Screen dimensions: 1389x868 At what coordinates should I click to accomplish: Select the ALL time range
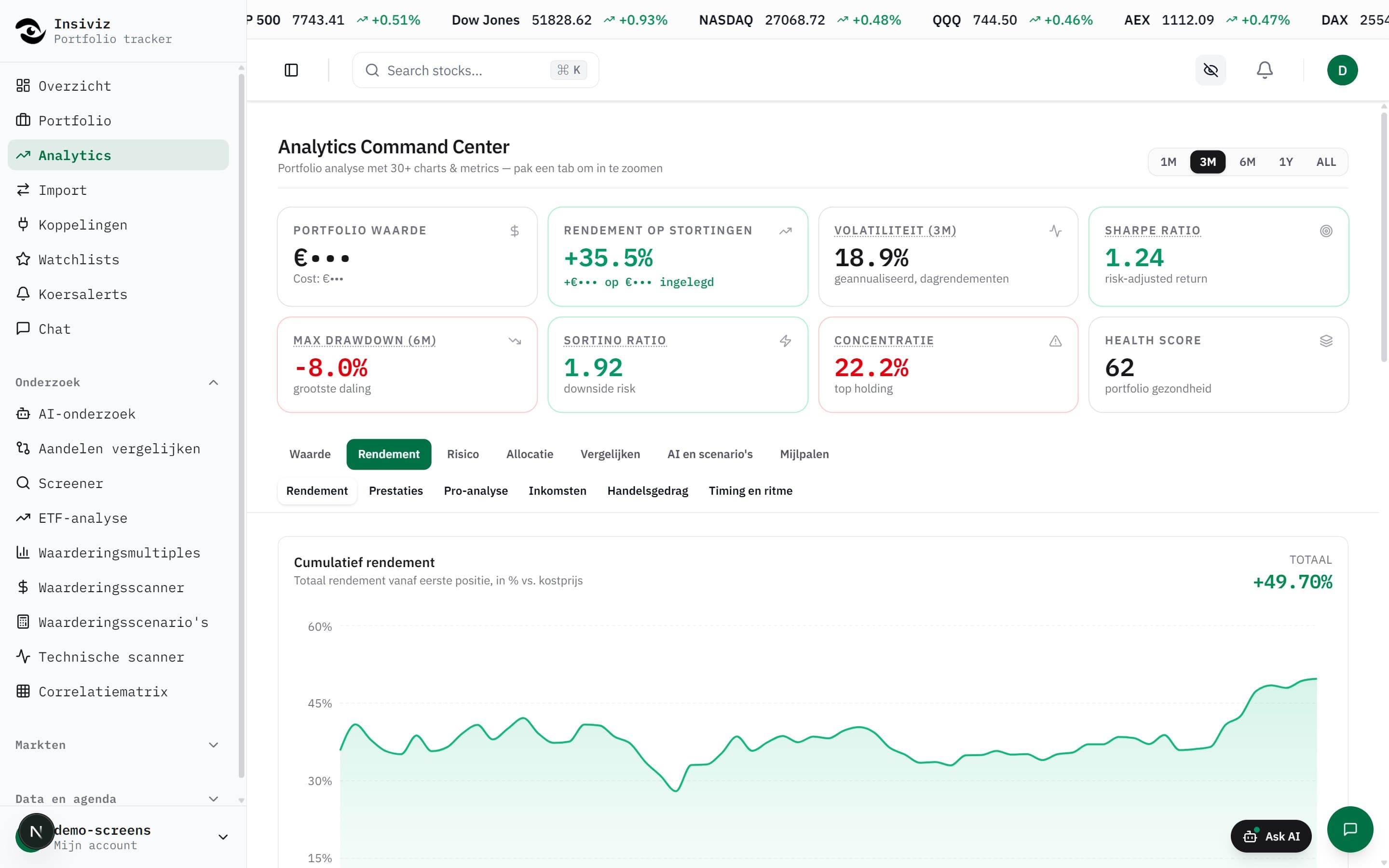coord(1326,162)
